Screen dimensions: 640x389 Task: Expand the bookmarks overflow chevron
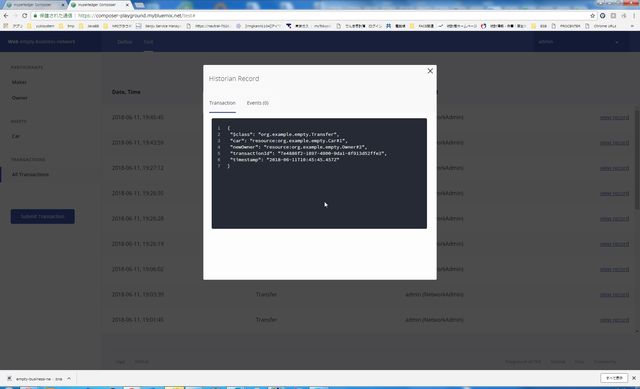tap(633, 26)
